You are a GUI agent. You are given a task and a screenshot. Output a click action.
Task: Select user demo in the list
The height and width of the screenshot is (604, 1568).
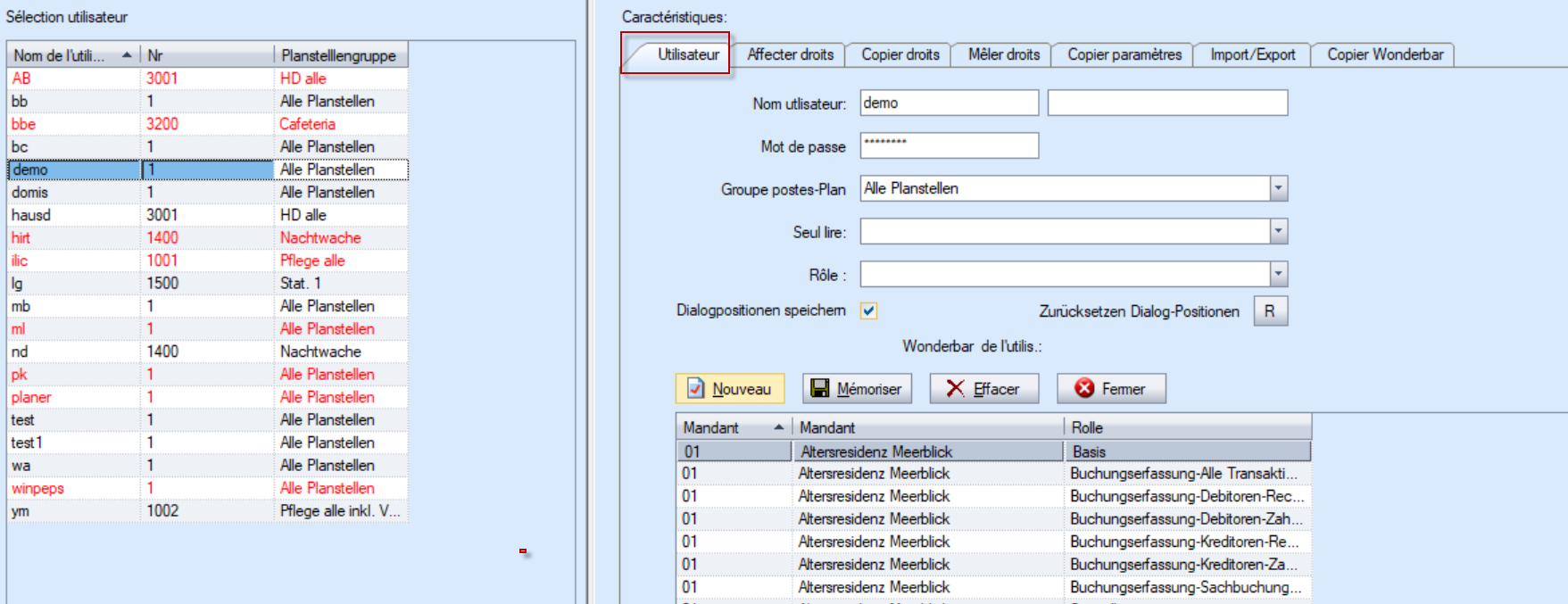[207, 170]
